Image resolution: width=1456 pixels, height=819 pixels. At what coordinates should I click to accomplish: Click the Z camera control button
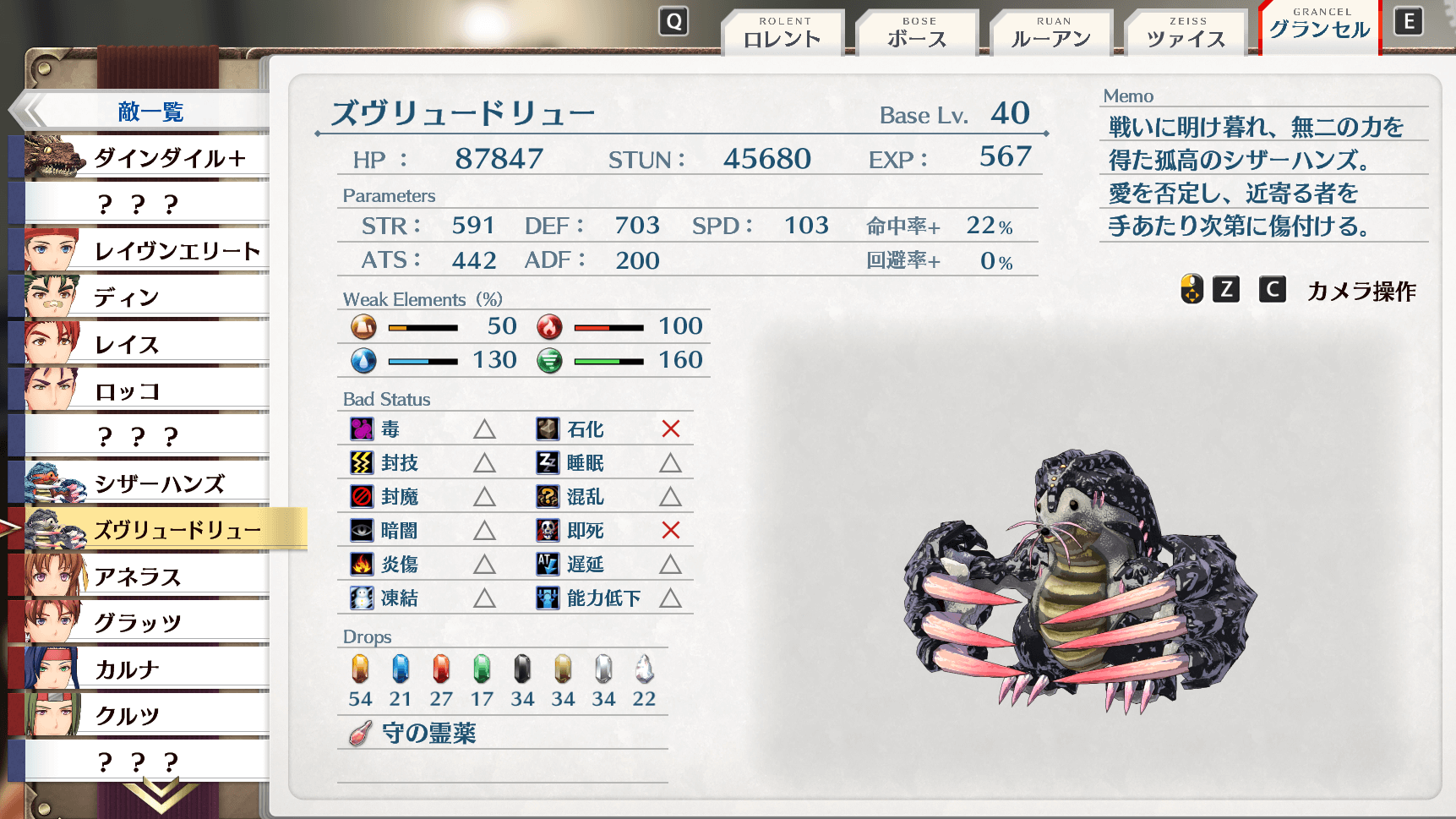click(1226, 290)
